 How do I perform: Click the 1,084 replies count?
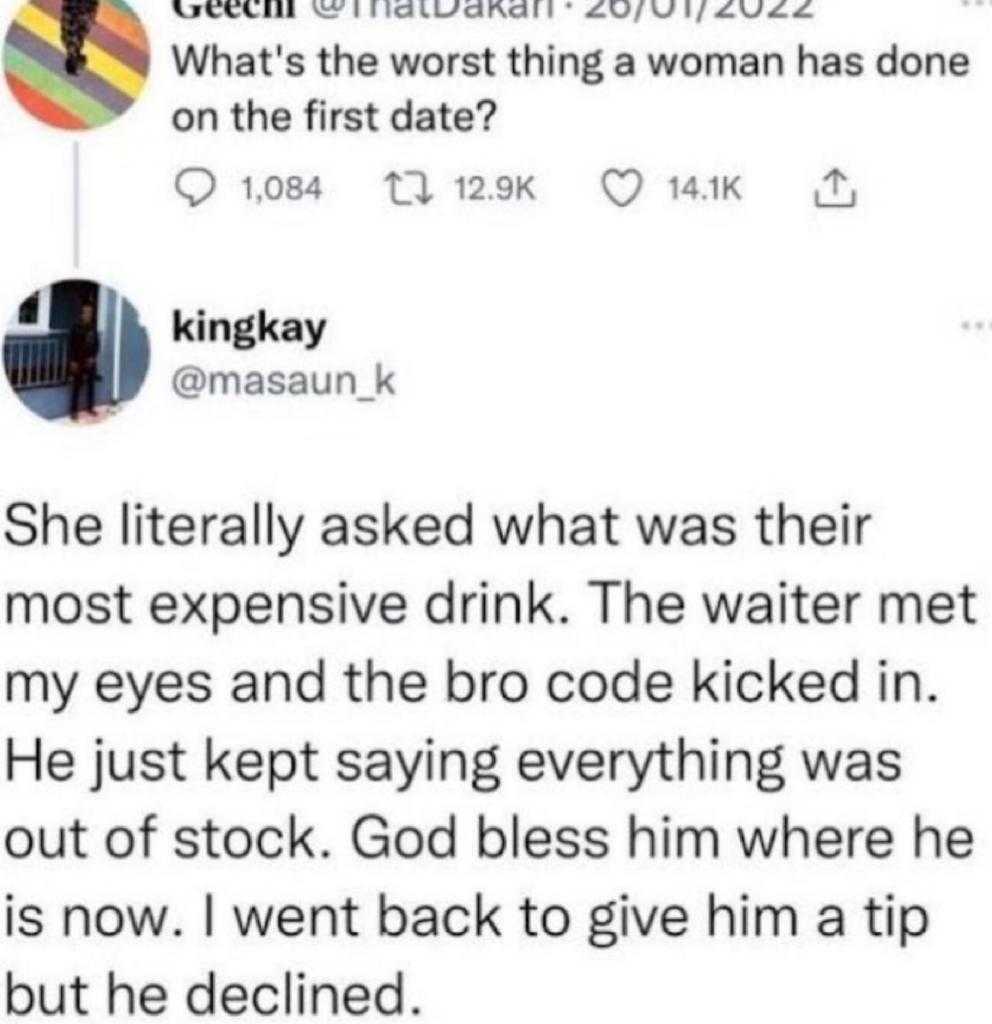click(x=282, y=189)
